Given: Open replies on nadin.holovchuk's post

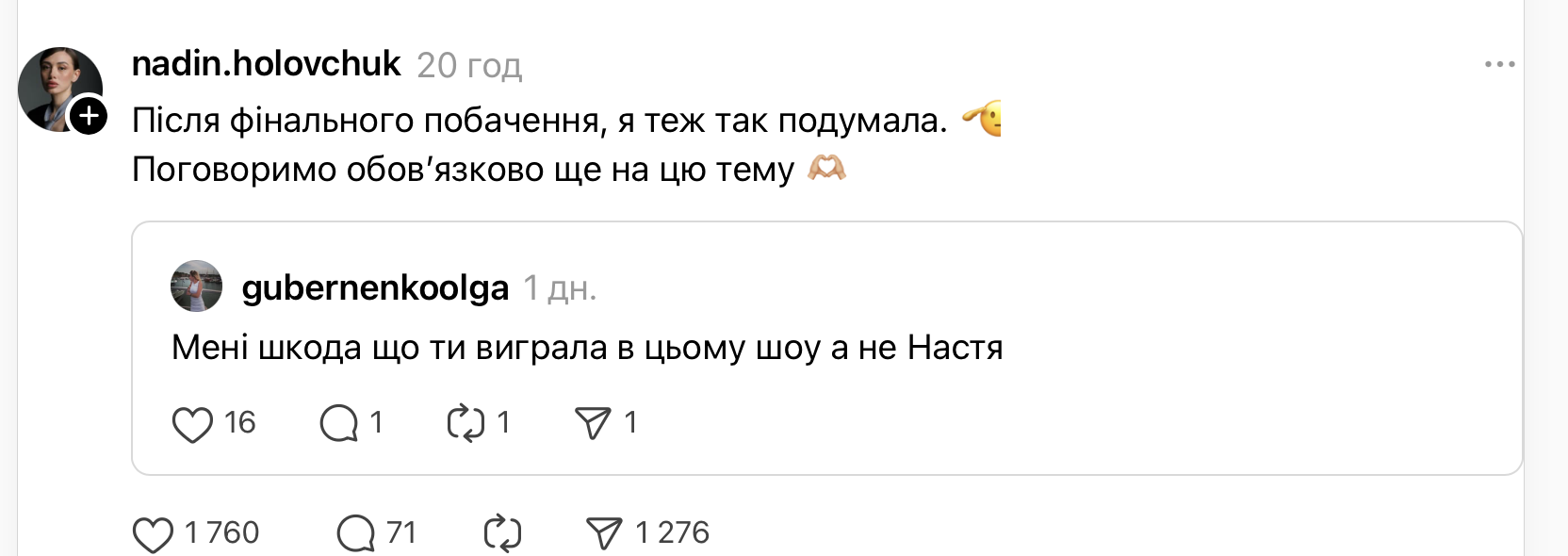Looking at the screenshot, I should tap(356, 534).
